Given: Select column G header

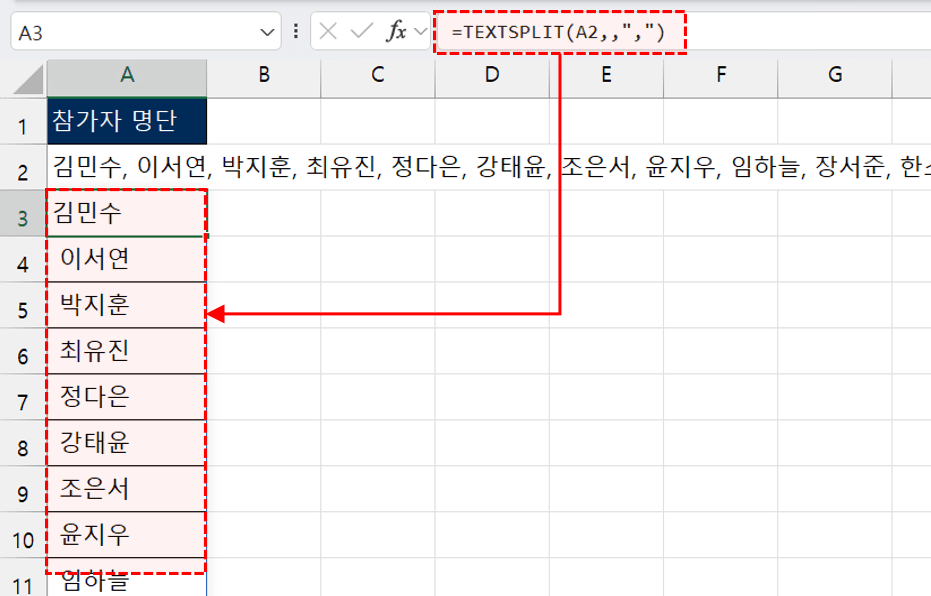Looking at the screenshot, I should [x=834, y=75].
